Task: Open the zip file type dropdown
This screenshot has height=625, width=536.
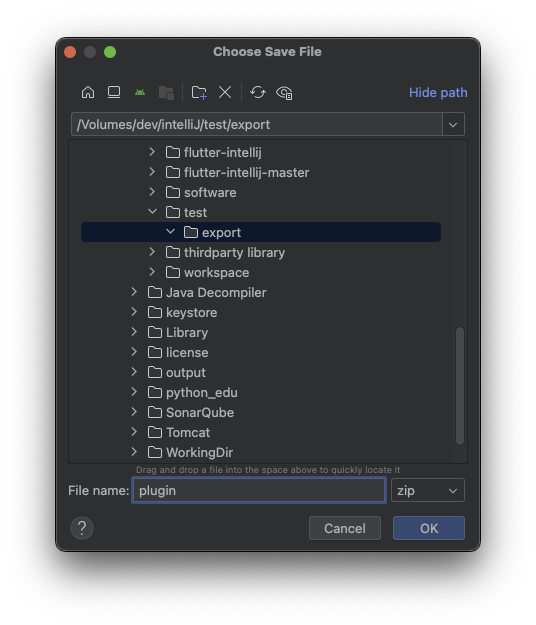Action: (428, 490)
